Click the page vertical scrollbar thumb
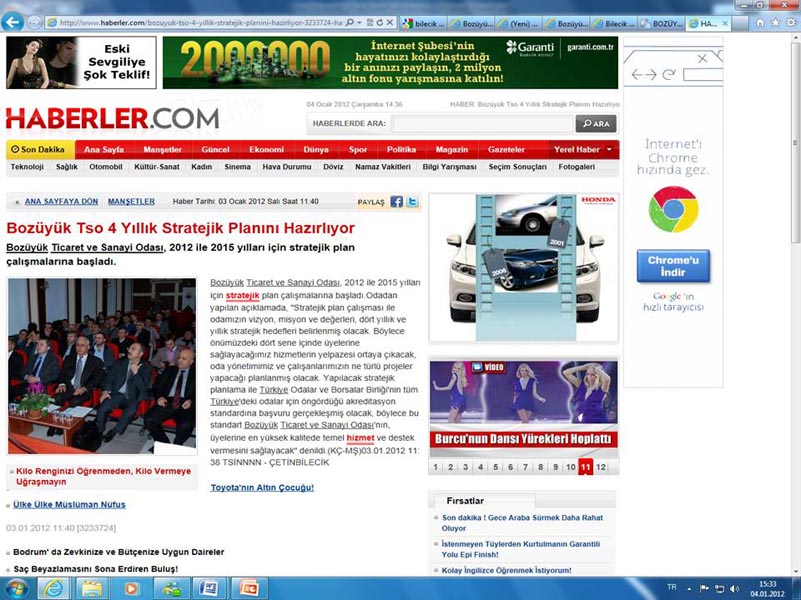This screenshot has width=801, height=600. coord(795,140)
